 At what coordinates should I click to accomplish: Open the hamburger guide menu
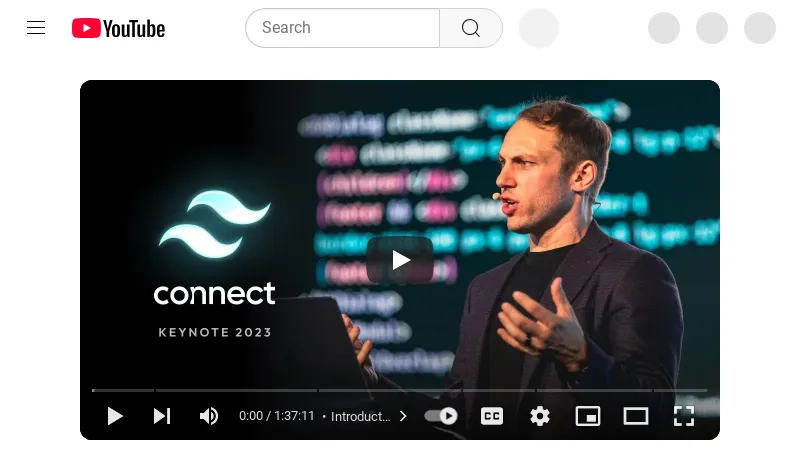click(x=36, y=28)
